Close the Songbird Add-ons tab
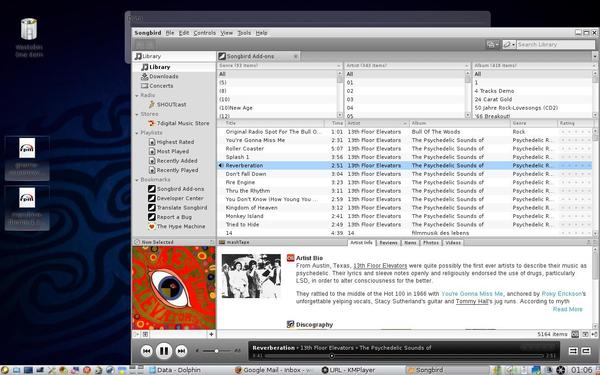The image size is (600, 375). (295, 56)
